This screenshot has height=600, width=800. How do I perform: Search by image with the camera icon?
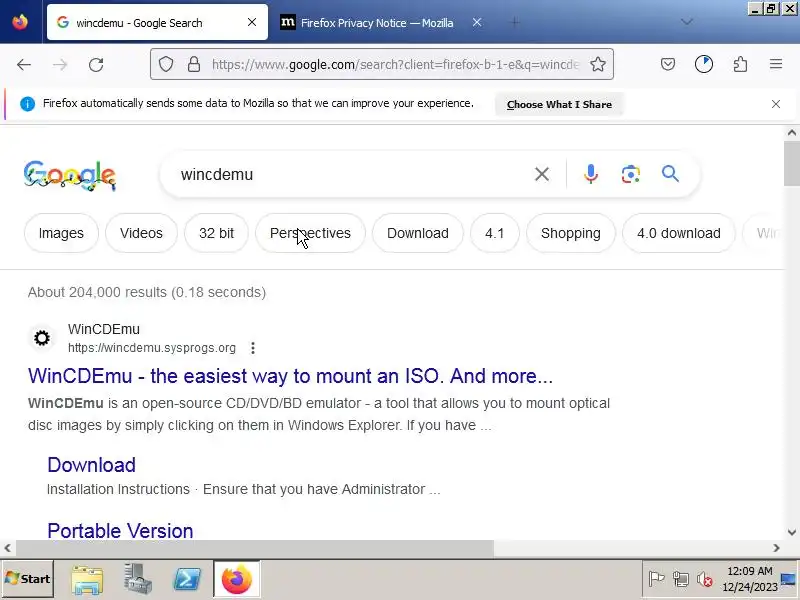pos(631,174)
